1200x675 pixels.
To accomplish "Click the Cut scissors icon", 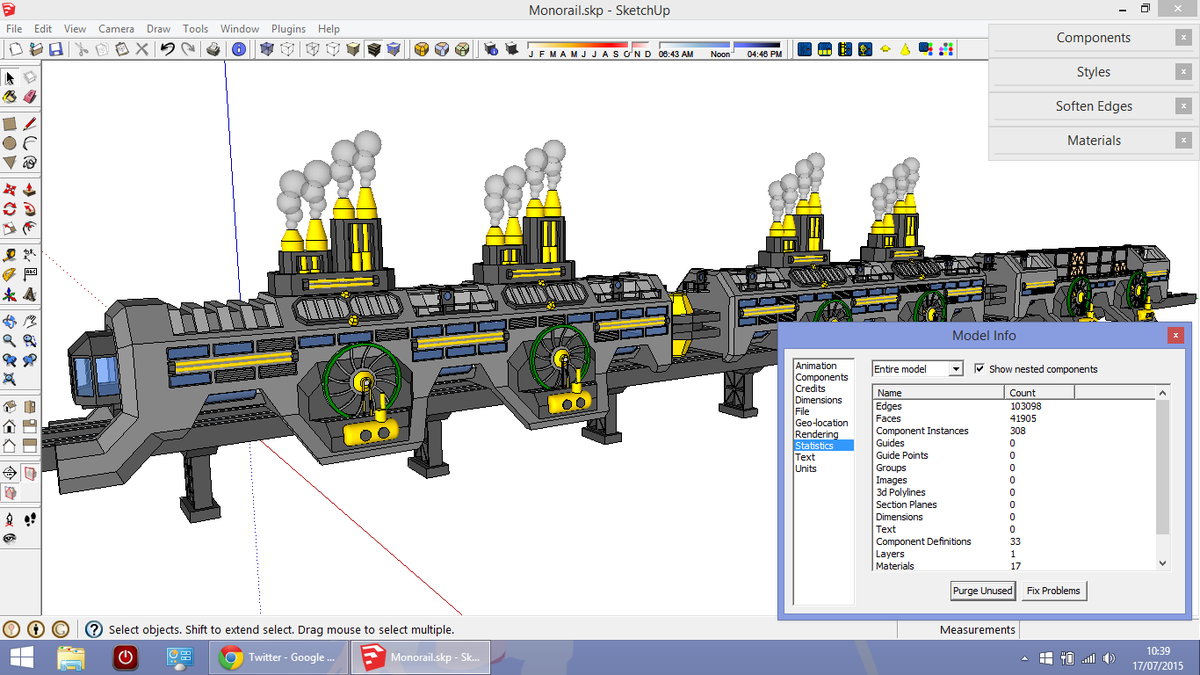I will click(82, 49).
